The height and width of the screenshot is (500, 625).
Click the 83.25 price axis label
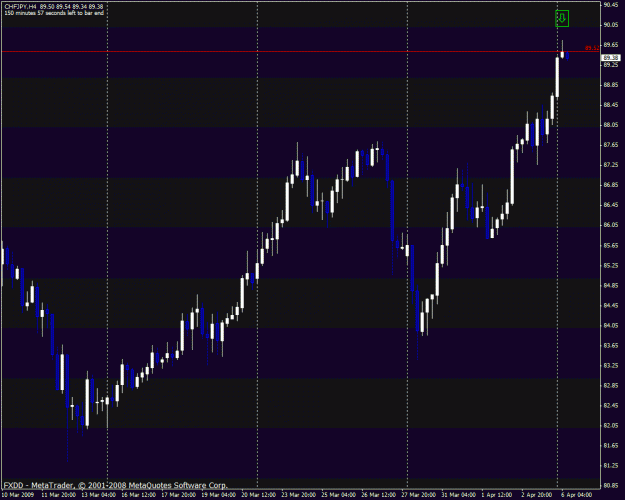[611, 365]
